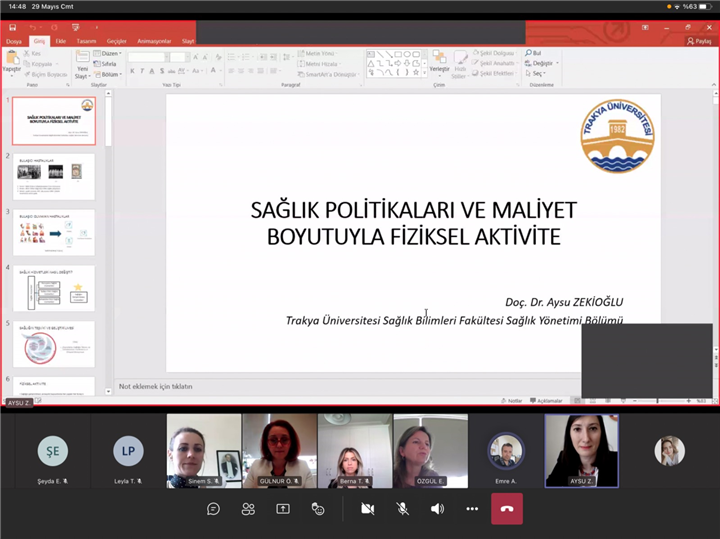The image size is (720, 539).
Task: Open the font size combo box
Action: pos(179,57)
